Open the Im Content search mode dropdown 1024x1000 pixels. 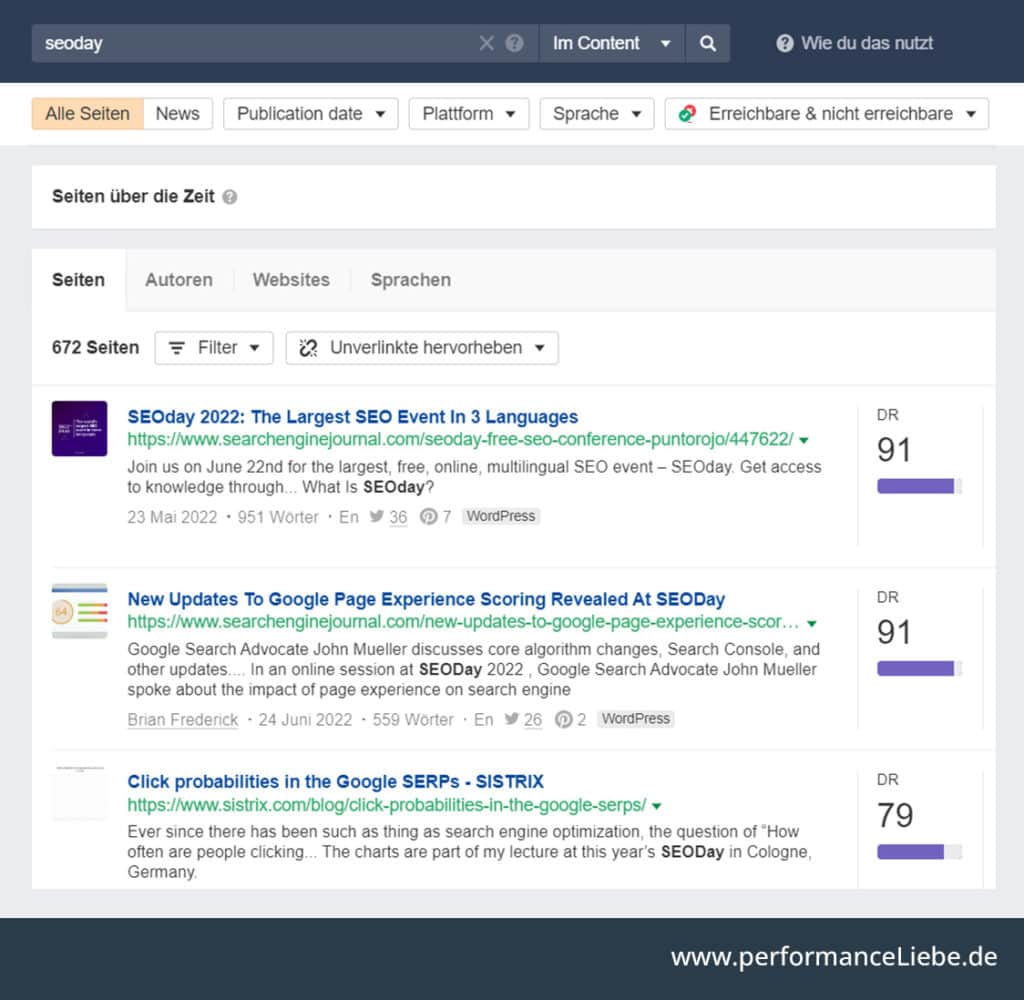click(611, 43)
